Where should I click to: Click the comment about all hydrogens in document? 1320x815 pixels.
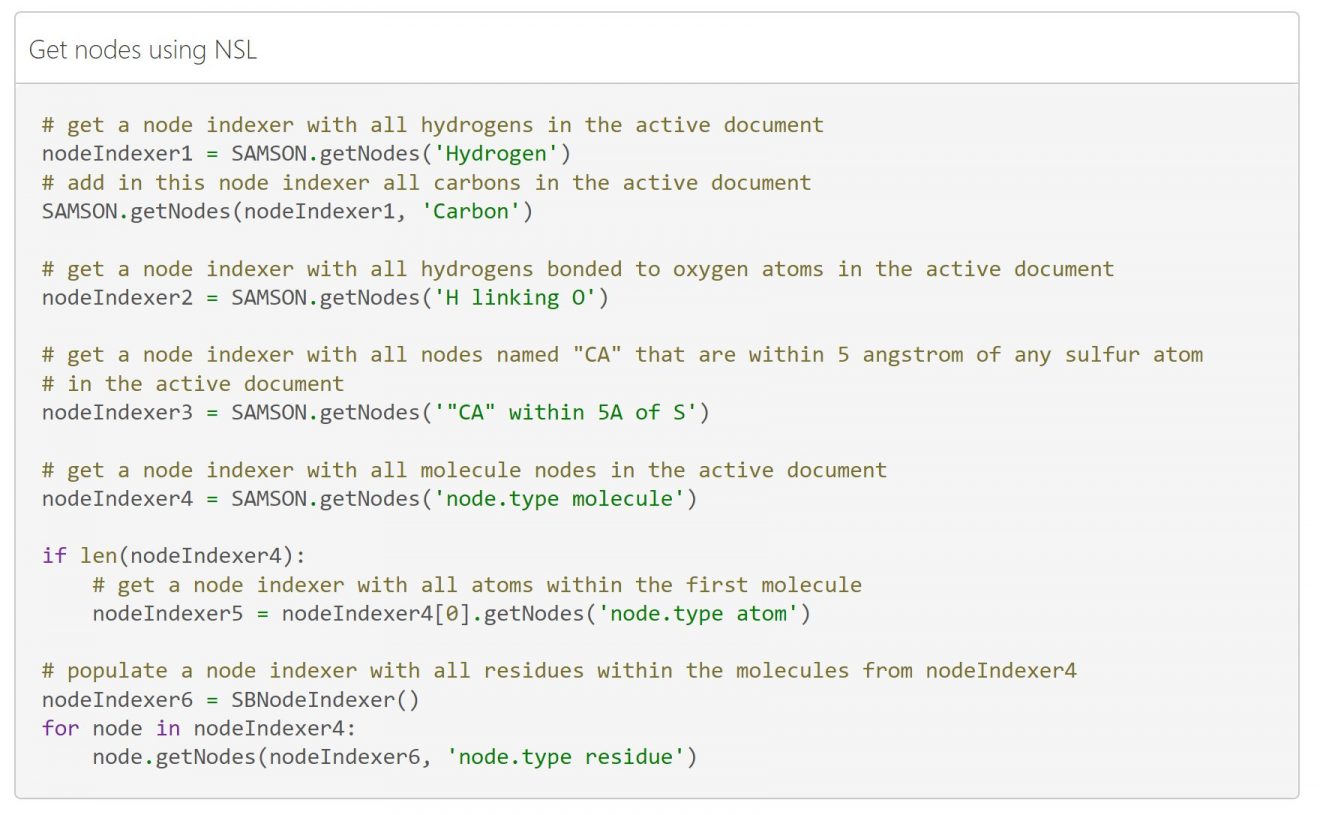tap(433, 125)
